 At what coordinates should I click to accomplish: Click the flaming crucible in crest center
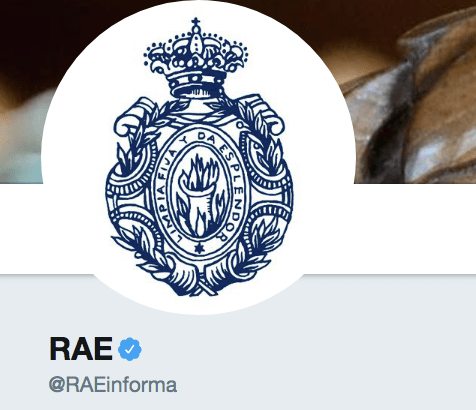198,194
